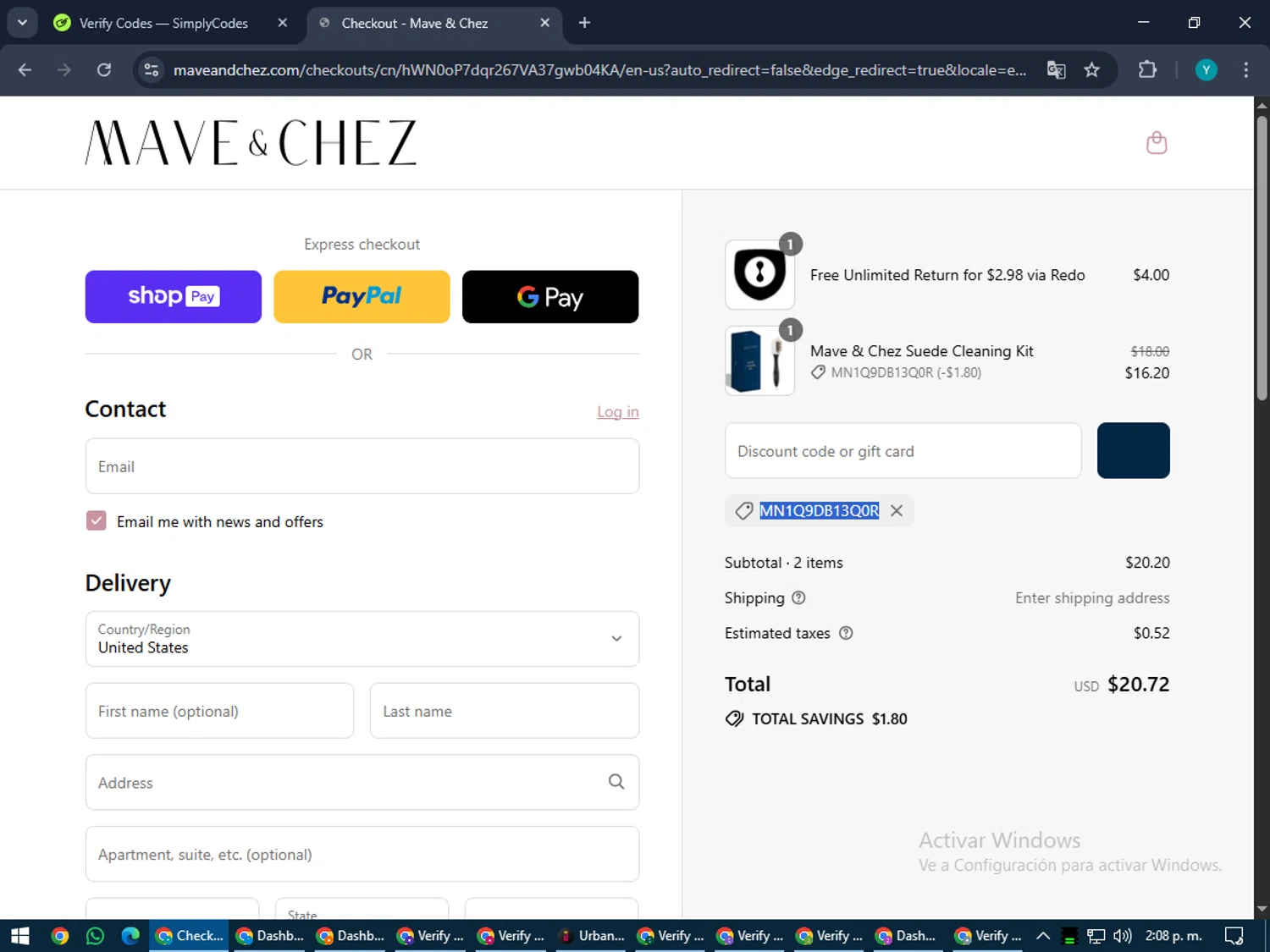Screen dimensions: 1270x952
Task: Expand the Country/Region dropdown
Action: (x=362, y=639)
